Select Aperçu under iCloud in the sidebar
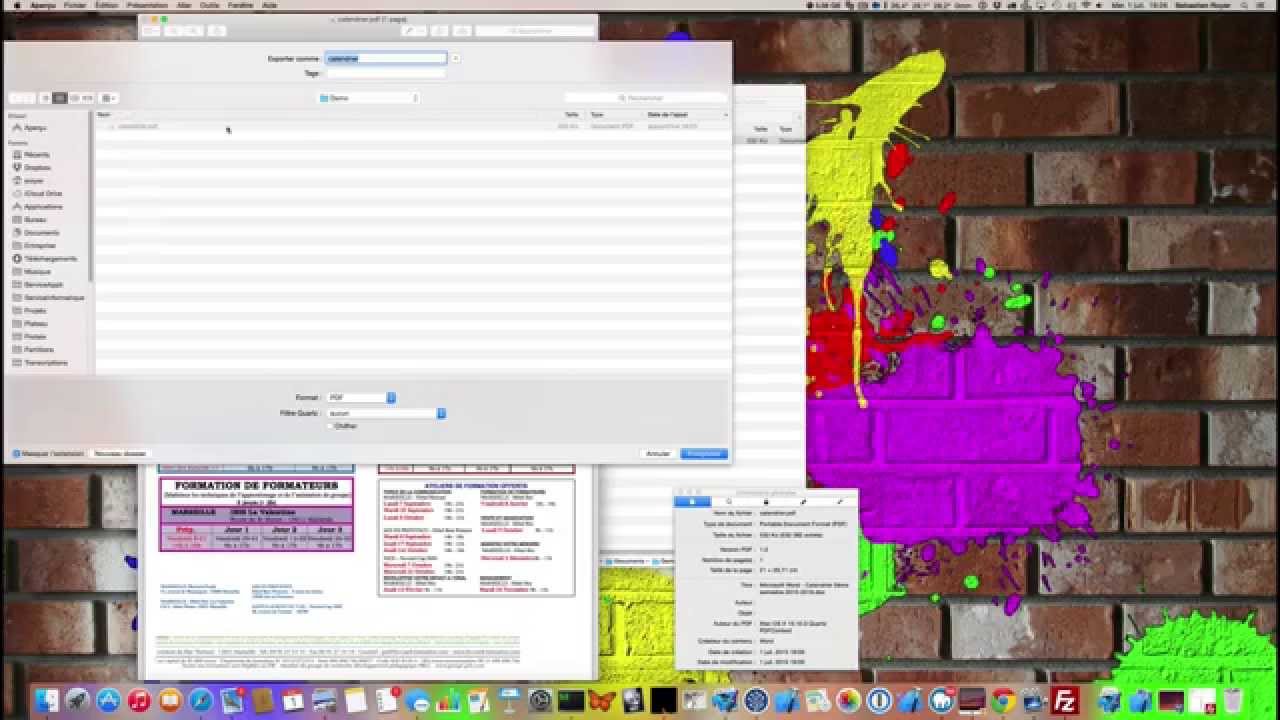Image resolution: width=1280 pixels, height=720 pixels. click(34, 128)
